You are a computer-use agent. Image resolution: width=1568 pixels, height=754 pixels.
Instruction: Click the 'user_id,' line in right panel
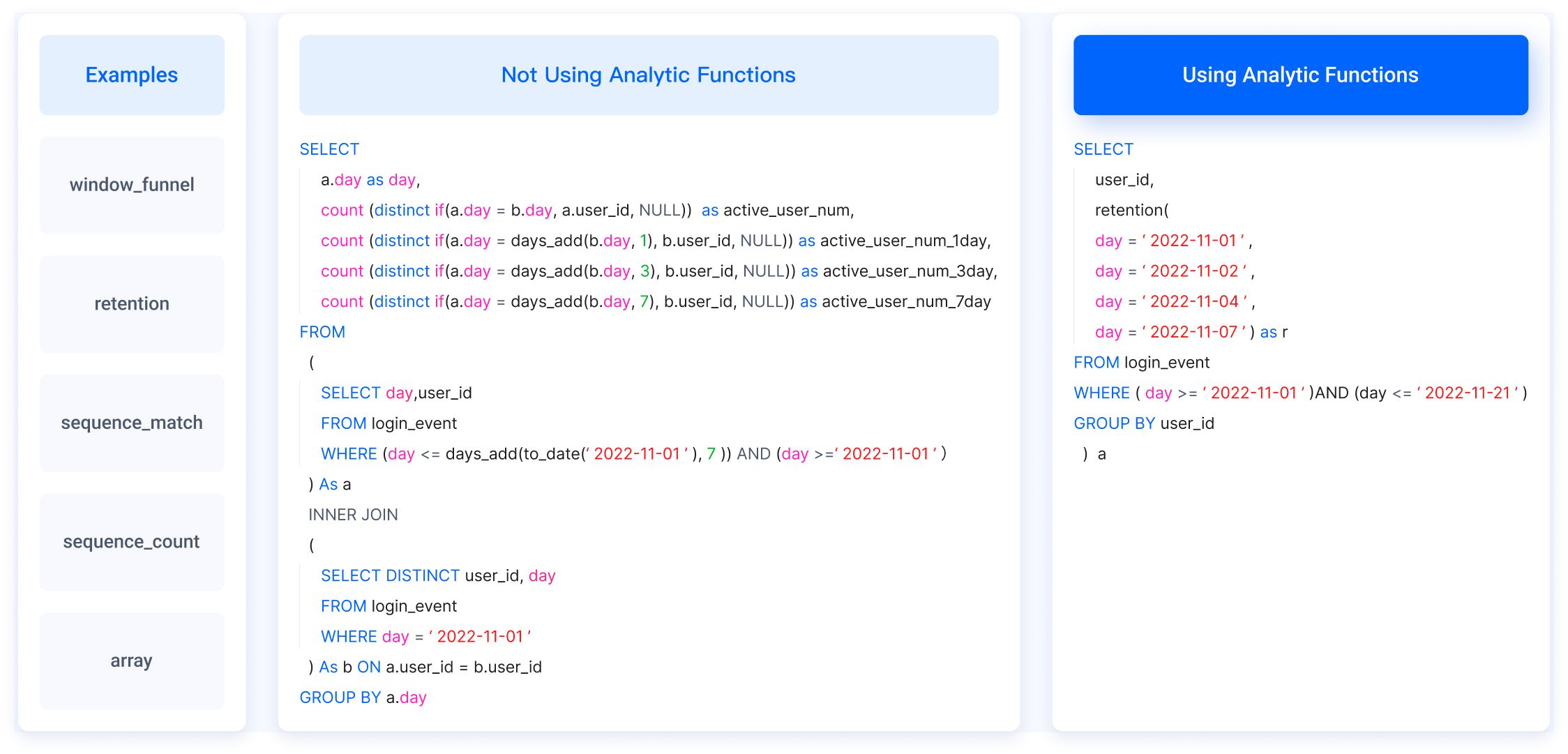tap(1124, 180)
